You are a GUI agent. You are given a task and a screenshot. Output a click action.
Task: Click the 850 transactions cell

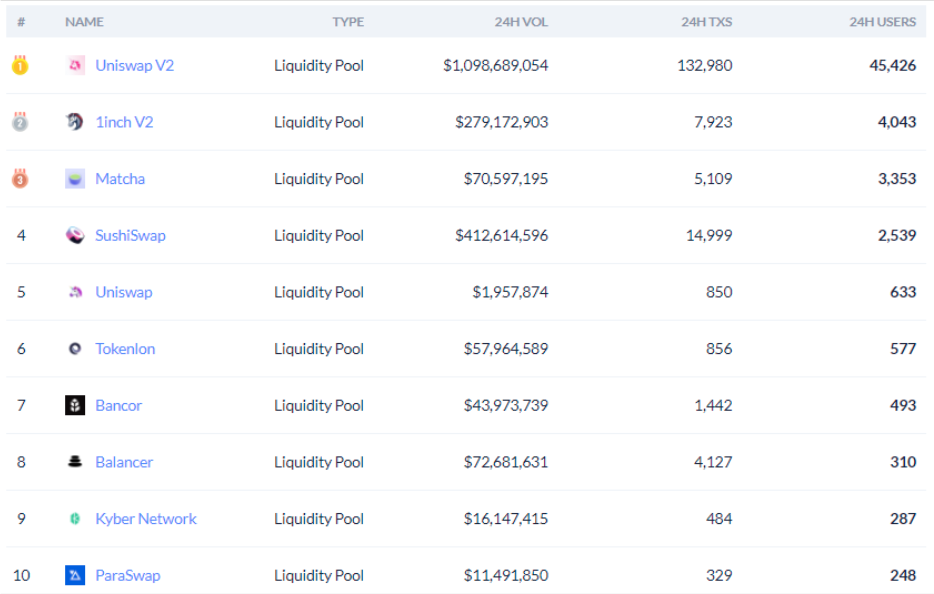pos(719,292)
